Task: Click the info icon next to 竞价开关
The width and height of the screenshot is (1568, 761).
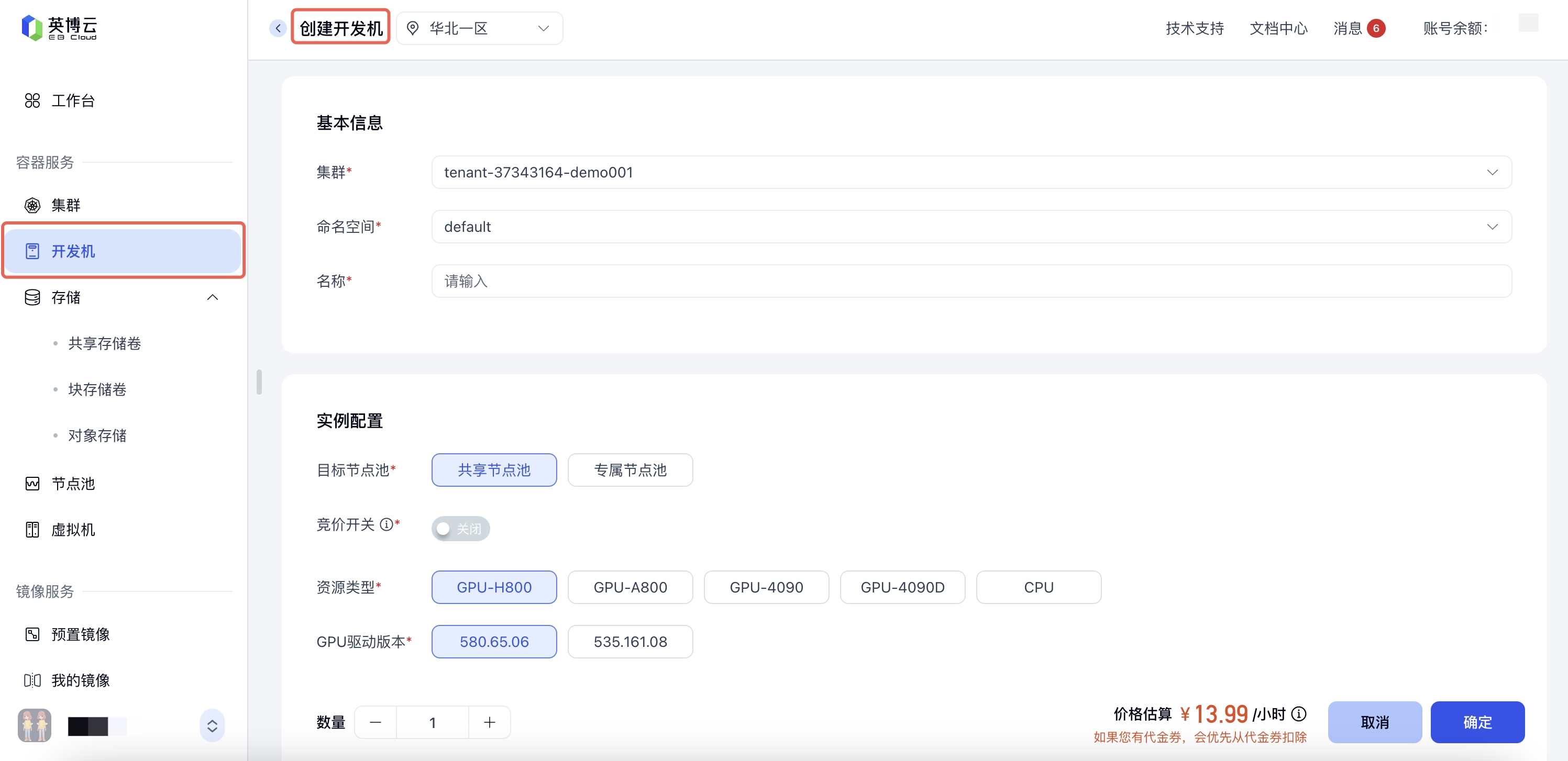Action: pyautogui.click(x=386, y=524)
